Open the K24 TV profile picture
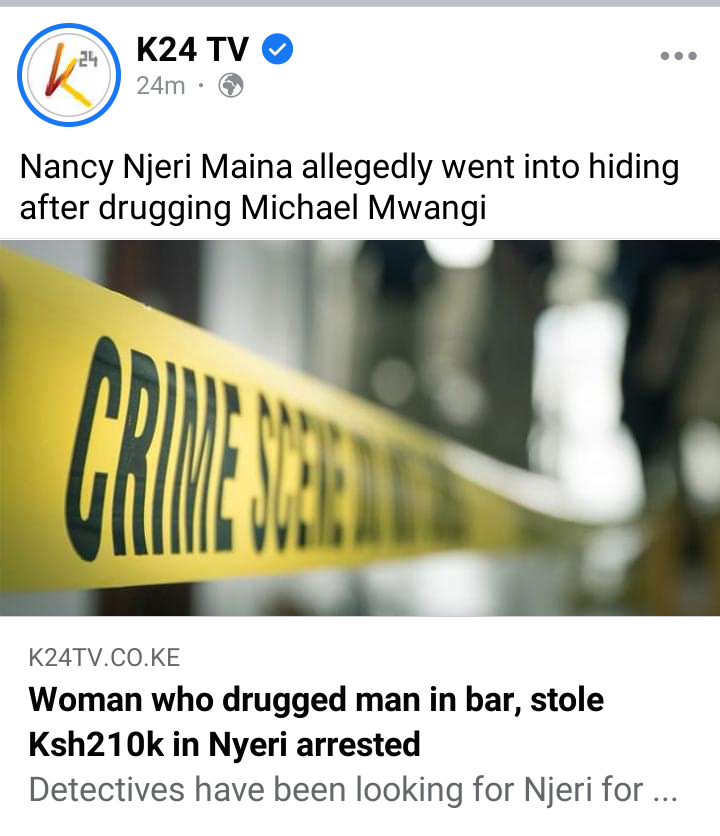Image resolution: width=720 pixels, height=836 pixels. 69,75
